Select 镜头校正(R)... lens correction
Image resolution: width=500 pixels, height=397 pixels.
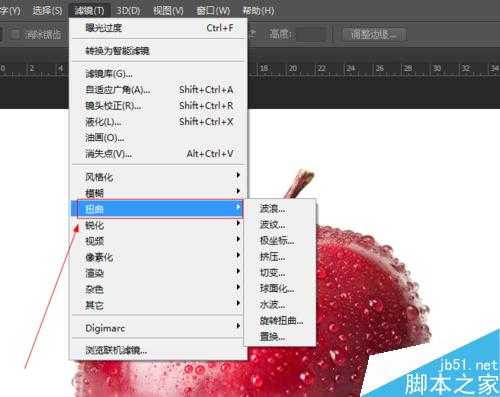coord(158,106)
